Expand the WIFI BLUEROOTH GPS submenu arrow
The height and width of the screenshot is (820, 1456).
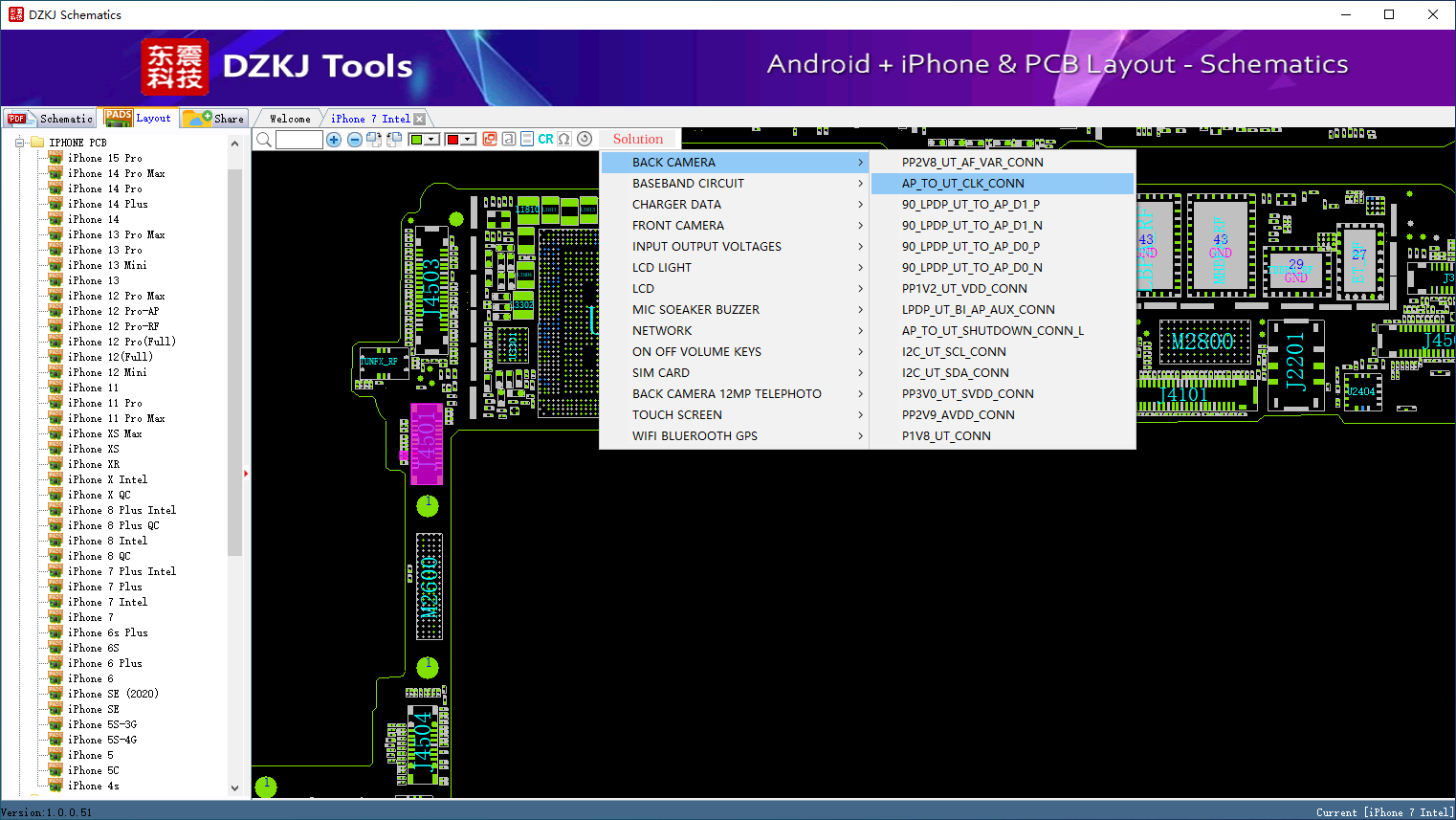[860, 436]
